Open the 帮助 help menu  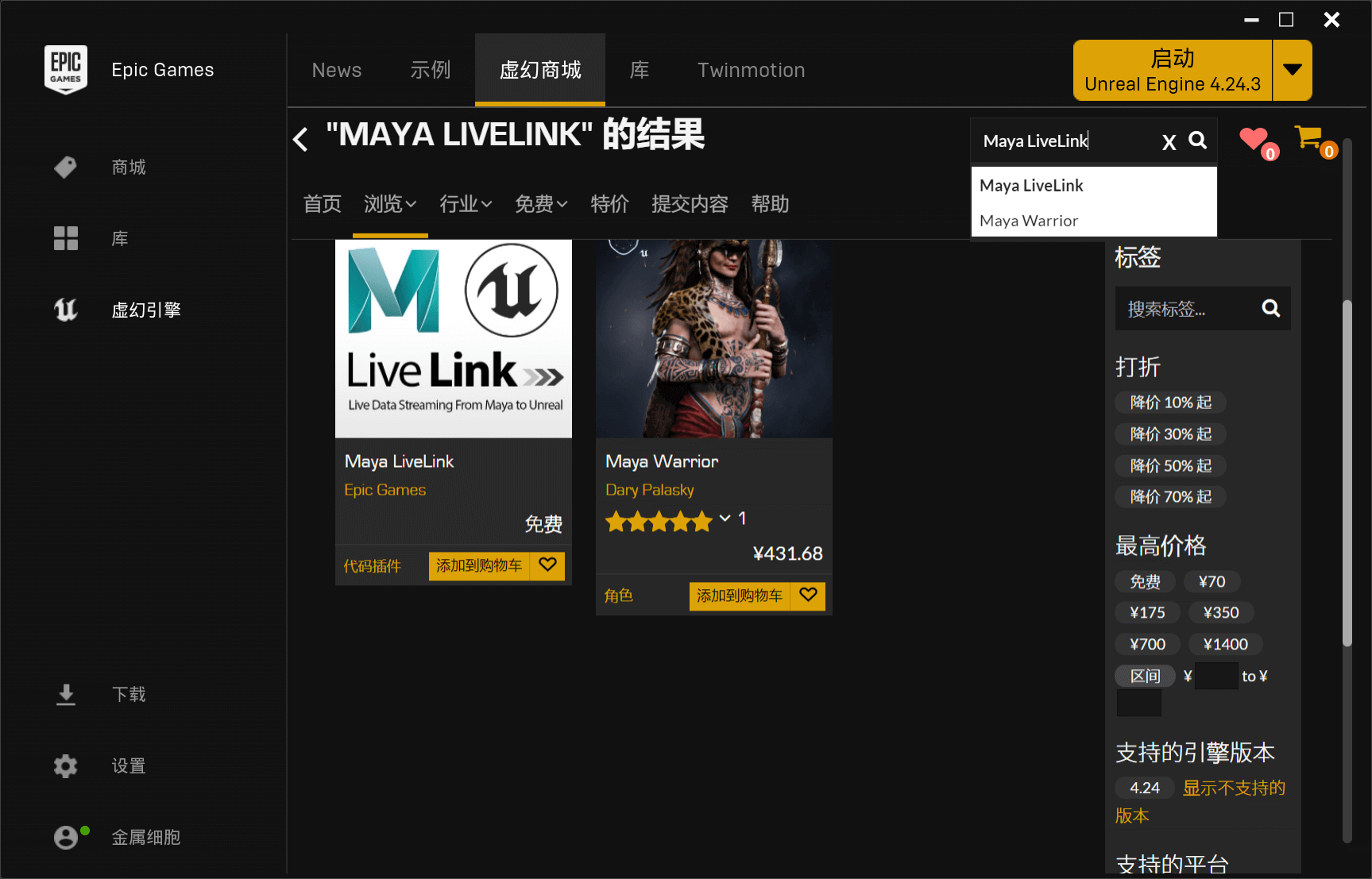[771, 204]
